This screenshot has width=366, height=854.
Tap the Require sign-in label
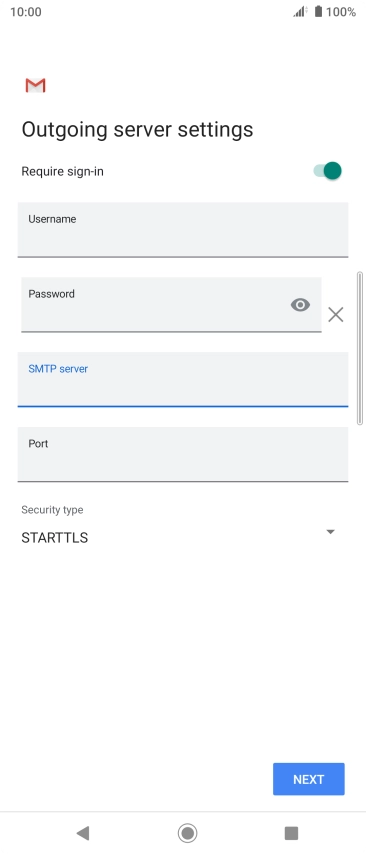point(63,172)
